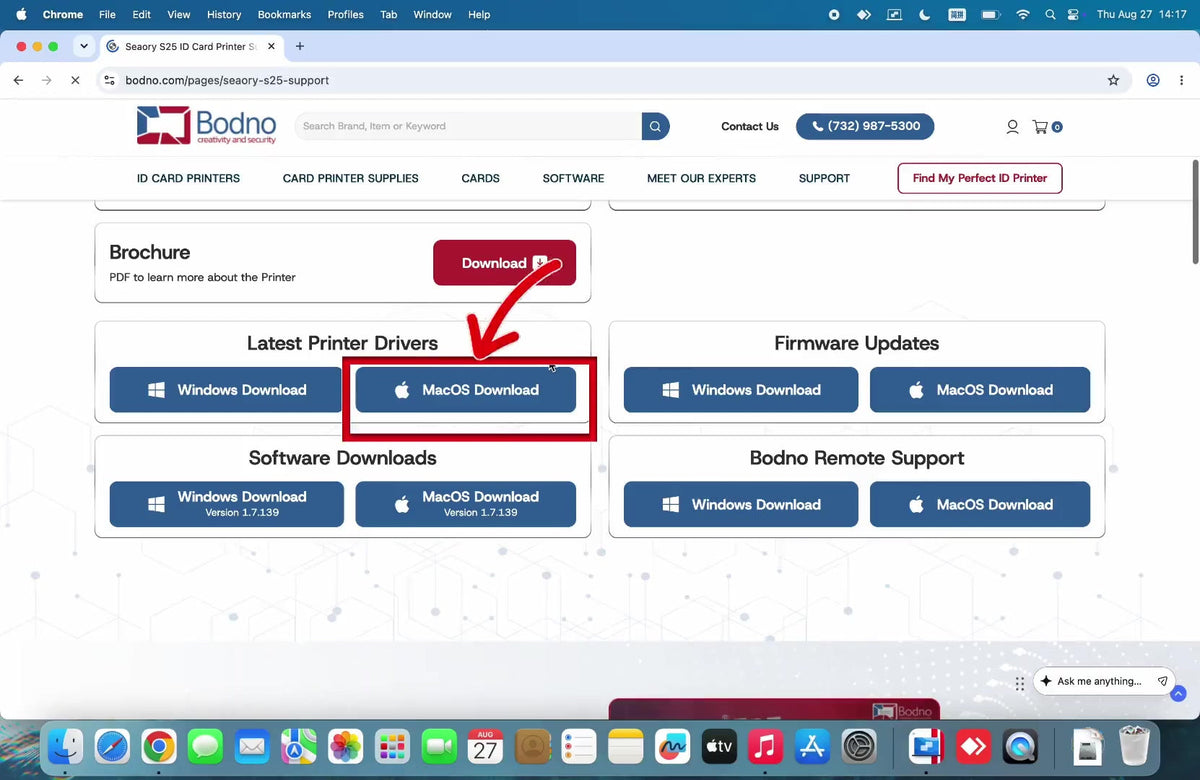Screen dimensions: 1200x780
Task: Open the Profiles menu in menu bar
Action: [x=346, y=15]
